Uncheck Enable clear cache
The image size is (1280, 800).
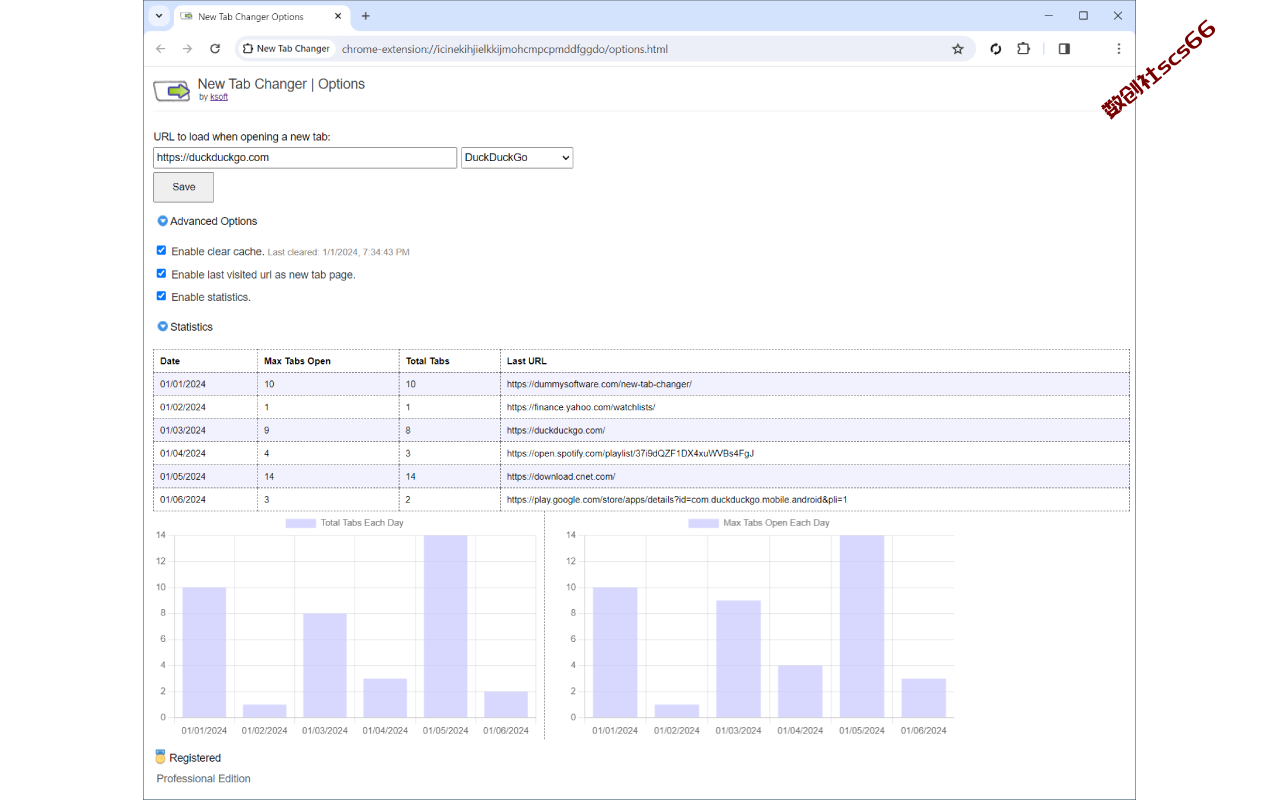tap(161, 250)
